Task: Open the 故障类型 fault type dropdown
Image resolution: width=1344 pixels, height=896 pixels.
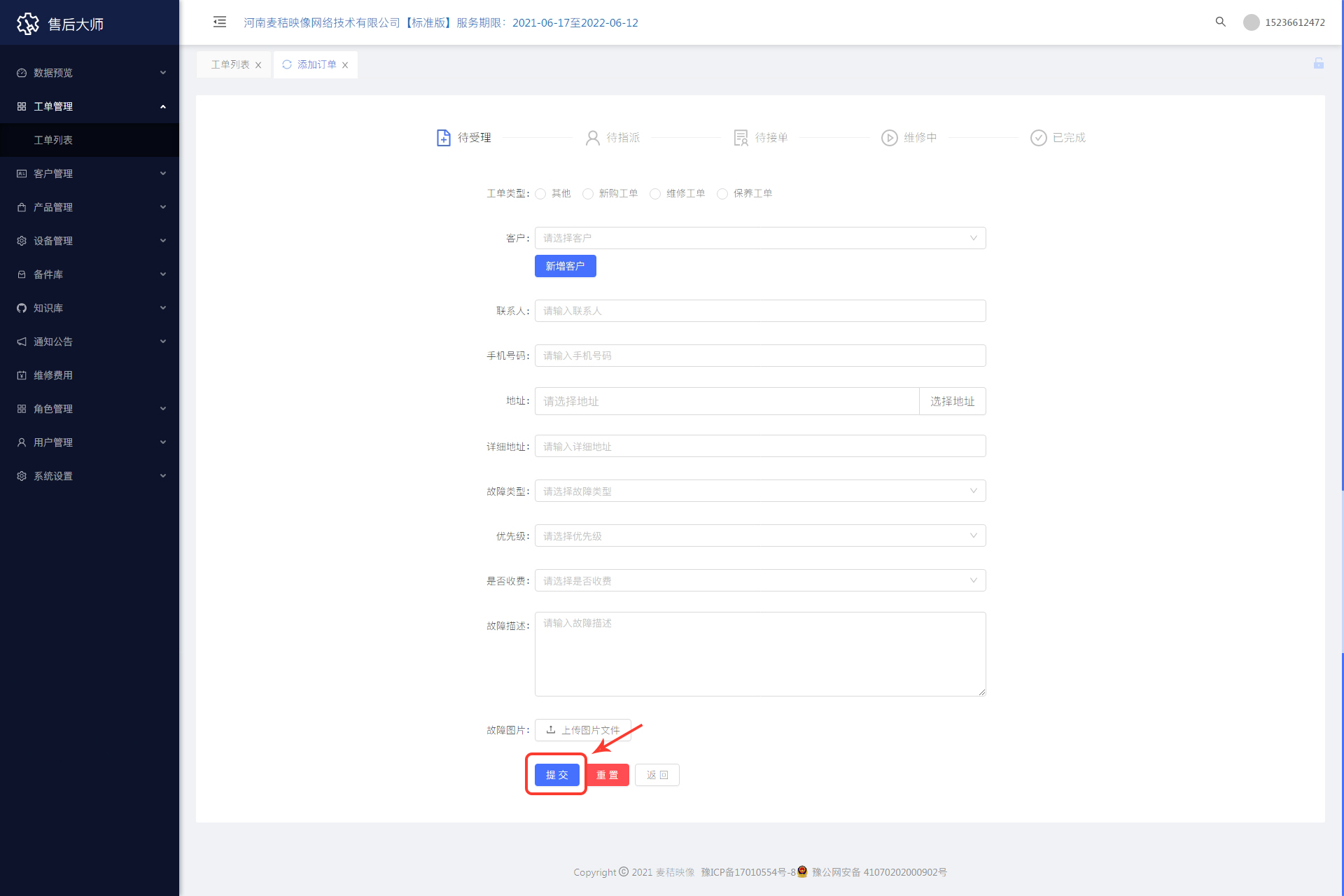Action: pyautogui.click(x=759, y=491)
